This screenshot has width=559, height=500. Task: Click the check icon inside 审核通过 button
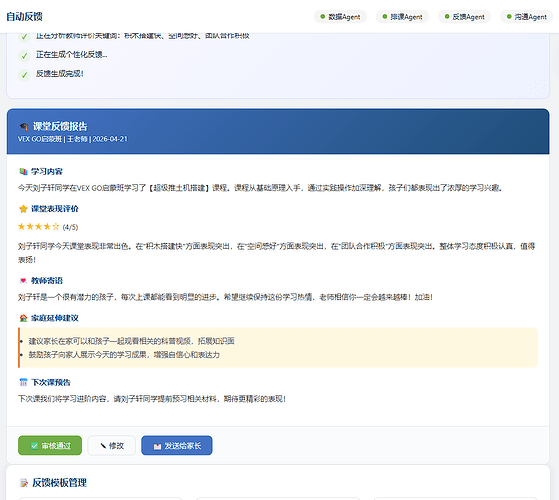(34, 446)
